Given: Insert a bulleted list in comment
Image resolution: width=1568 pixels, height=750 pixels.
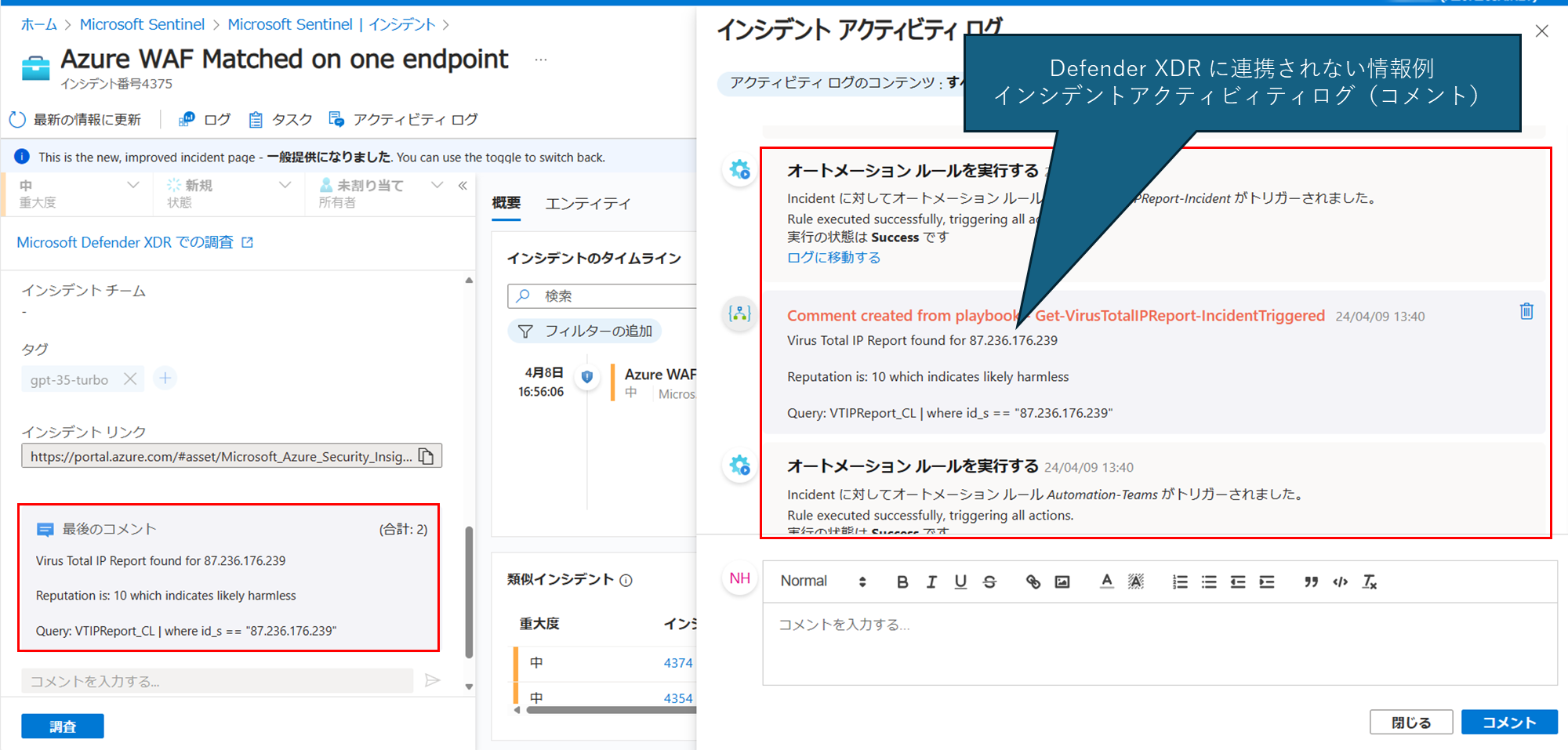Looking at the screenshot, I should click(1209, 582).
